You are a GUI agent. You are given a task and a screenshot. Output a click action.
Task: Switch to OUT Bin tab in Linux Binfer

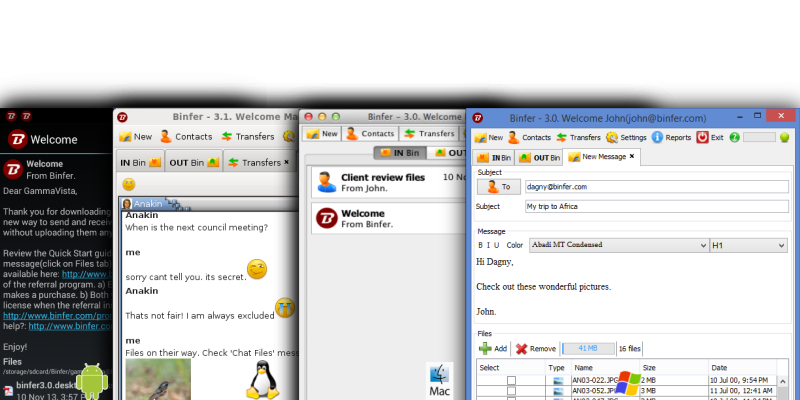pos(194,162)
